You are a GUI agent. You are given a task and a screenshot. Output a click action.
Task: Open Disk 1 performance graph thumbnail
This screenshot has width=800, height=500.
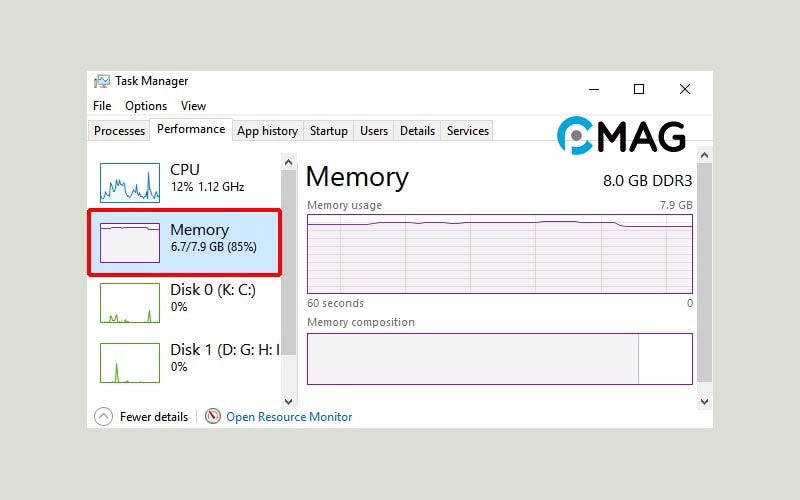pos(130,363)
